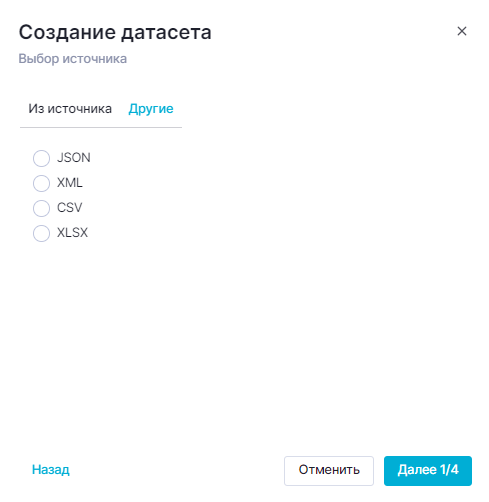Cancel dataset creation
Viewport: 489px width, 502px height.
tap(329, 471)
